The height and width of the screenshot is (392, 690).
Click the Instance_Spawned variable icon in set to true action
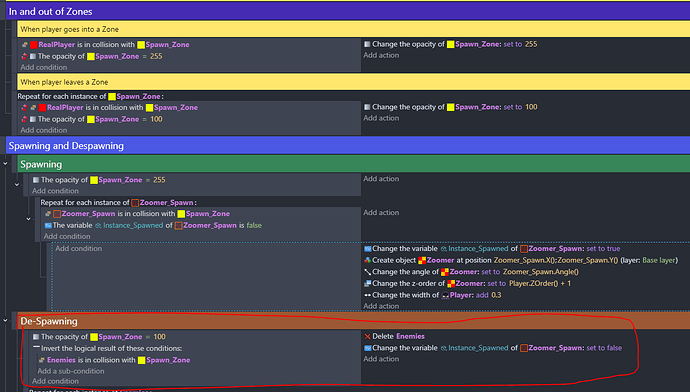coord(444,249)
